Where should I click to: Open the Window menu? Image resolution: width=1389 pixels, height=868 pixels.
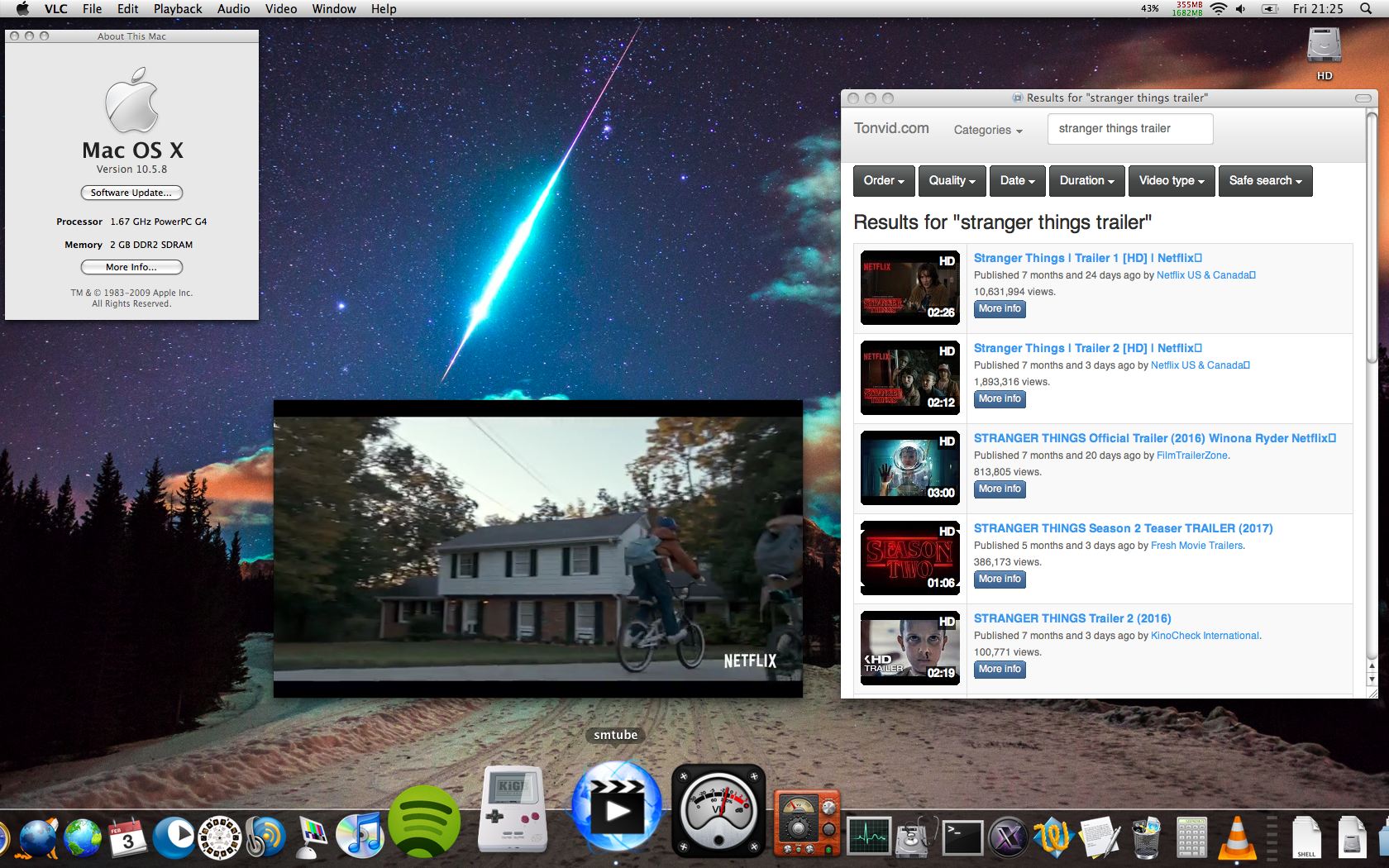pos(334,8)
